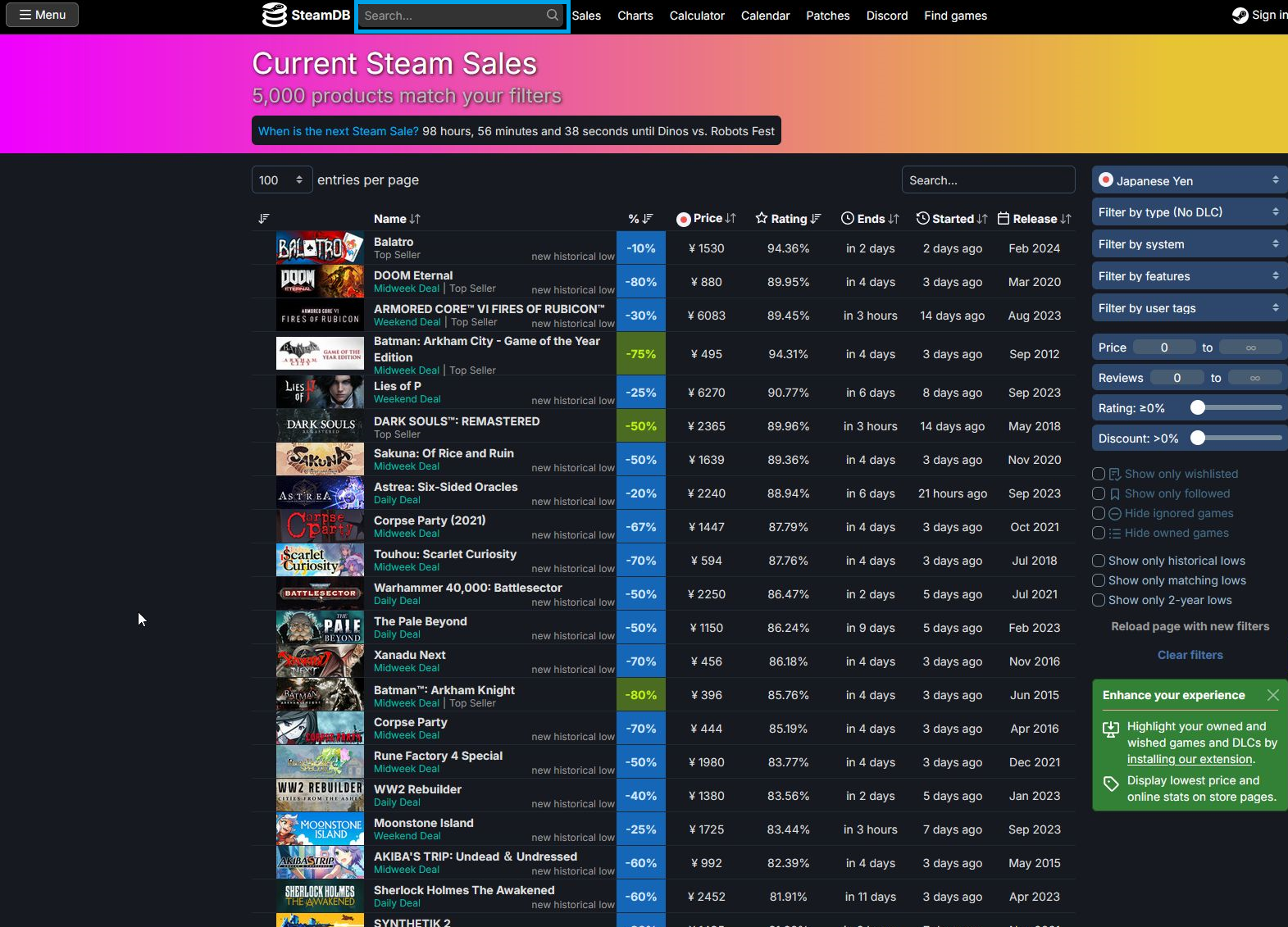The width and height of the screenshot is (1288, 927).
Task: Open Filter by features dropdown
Action: point(1190,276)
